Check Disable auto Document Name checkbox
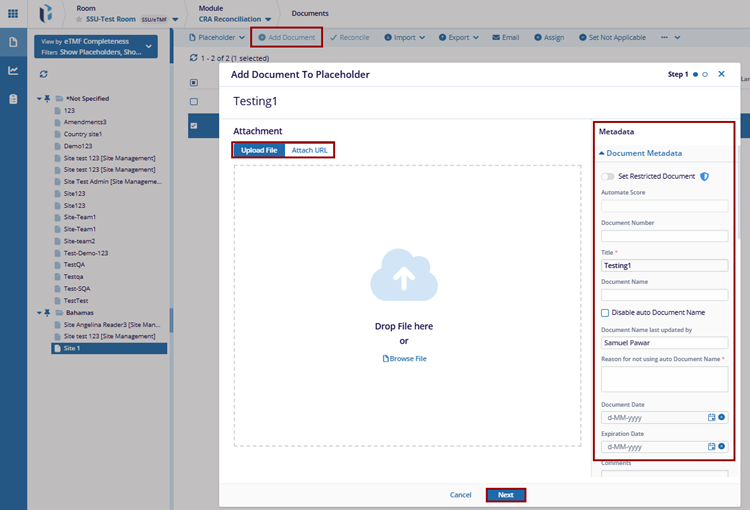 pos(606,313)
